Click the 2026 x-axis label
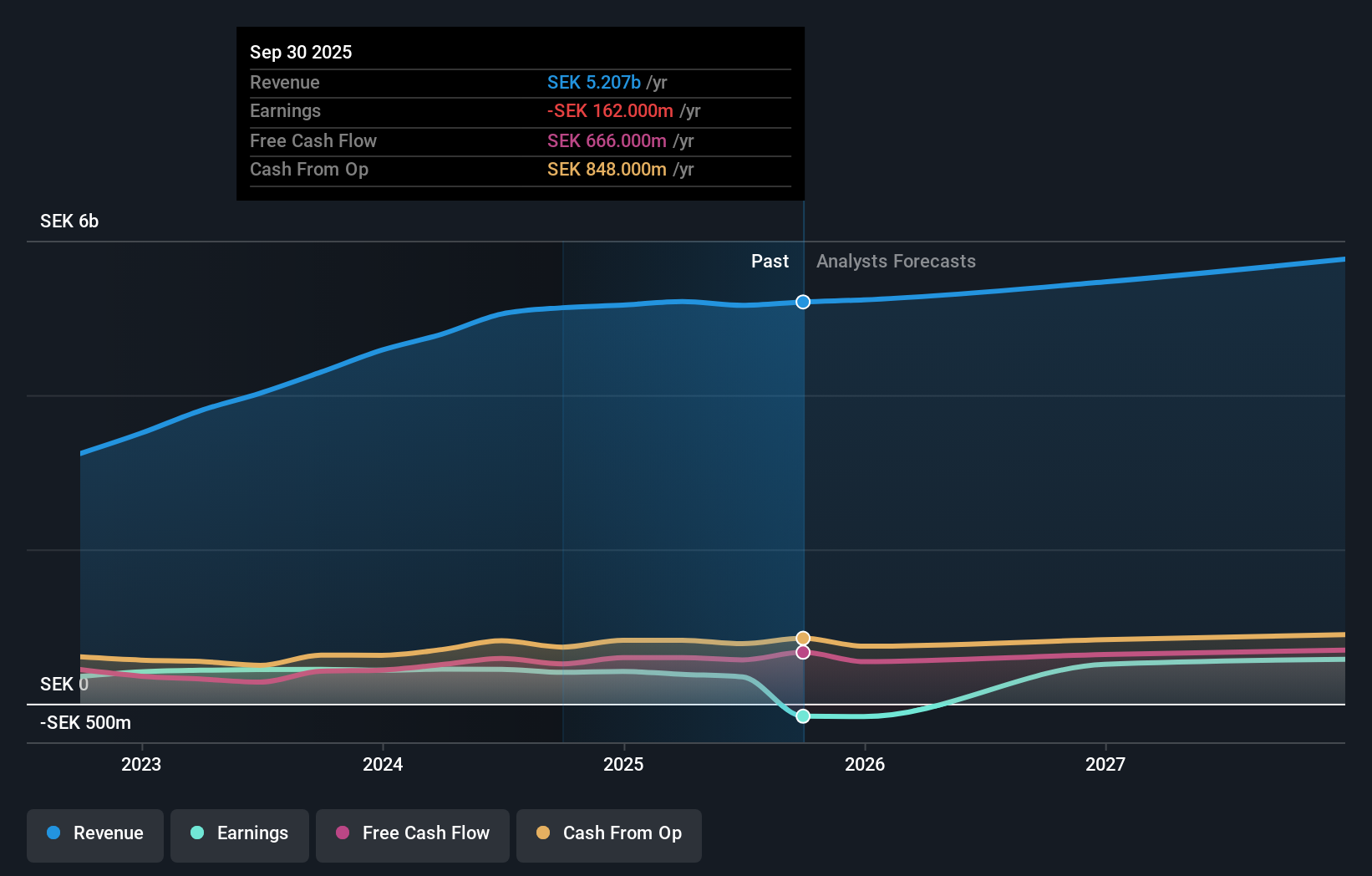The image size is (1372, 876). [x=865, y=765]
